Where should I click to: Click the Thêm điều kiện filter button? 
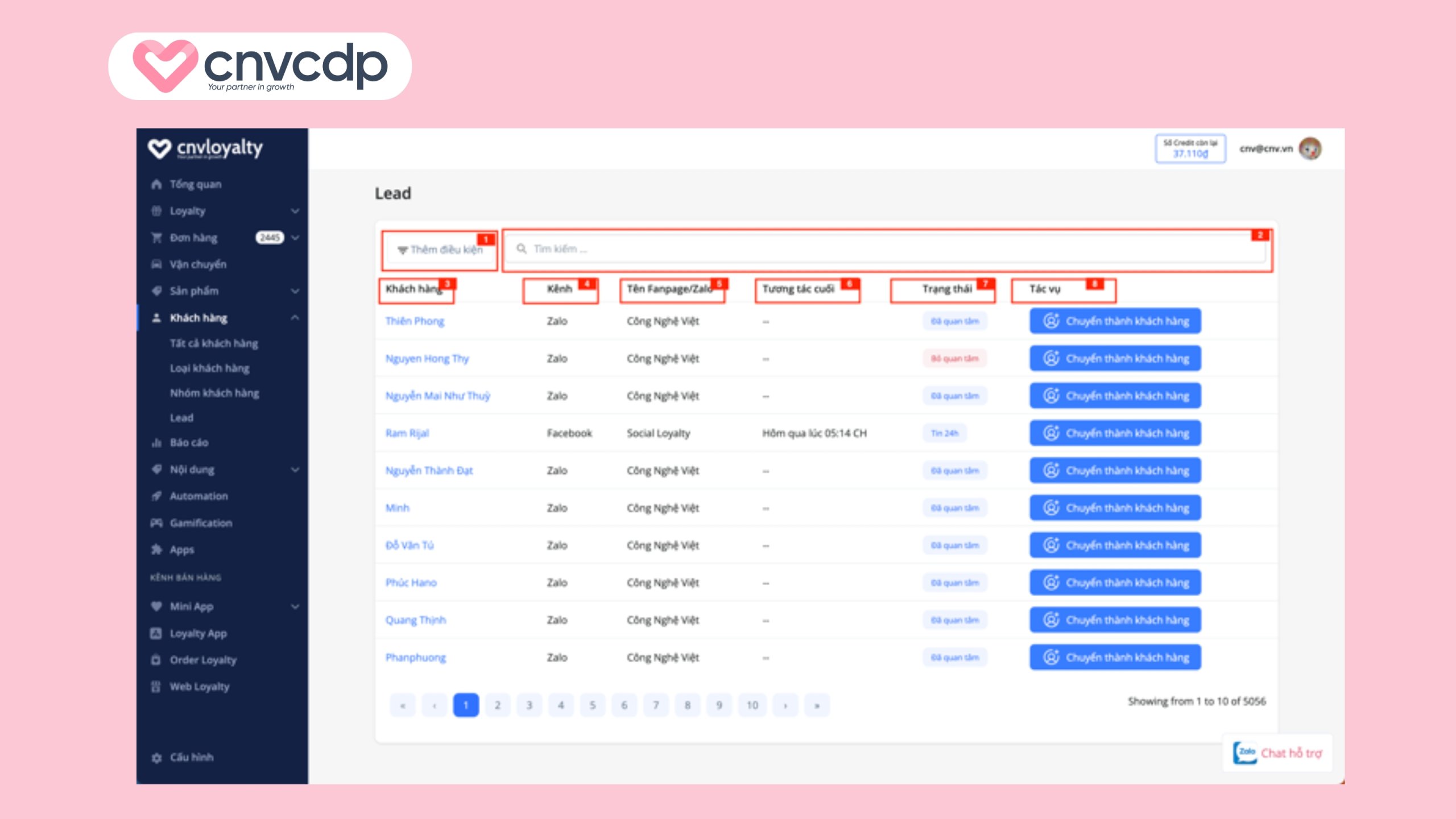click(x=440, y=250)
